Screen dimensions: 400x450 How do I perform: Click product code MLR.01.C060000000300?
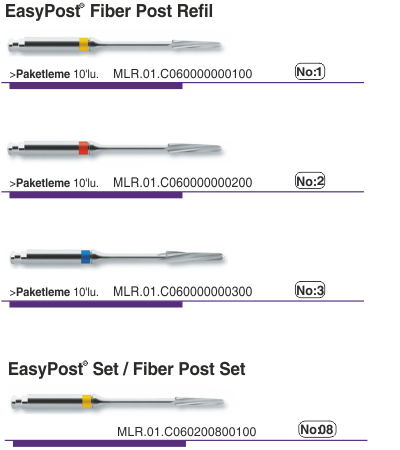(x=183, y=292)
